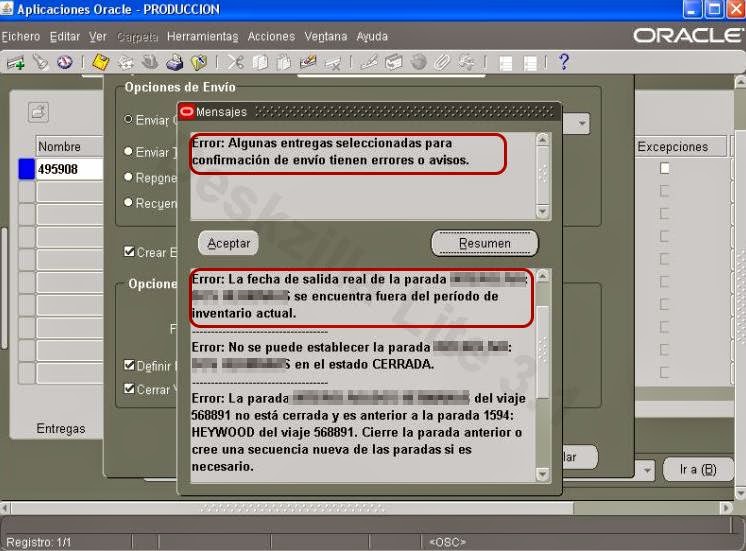Click upper message box scroll-up arrow
746x551 pixels.
pyautogui.click(x=543, y=140)
